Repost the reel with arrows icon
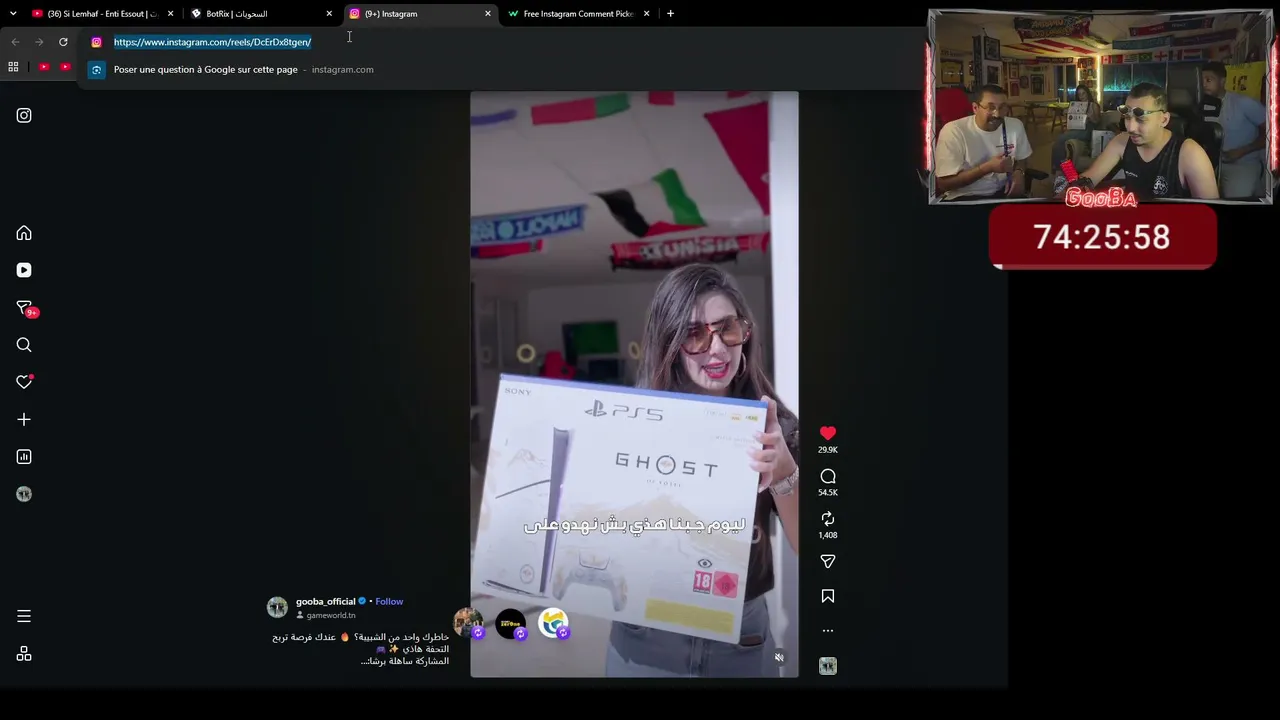1280x720 pixels. [828, 519]
